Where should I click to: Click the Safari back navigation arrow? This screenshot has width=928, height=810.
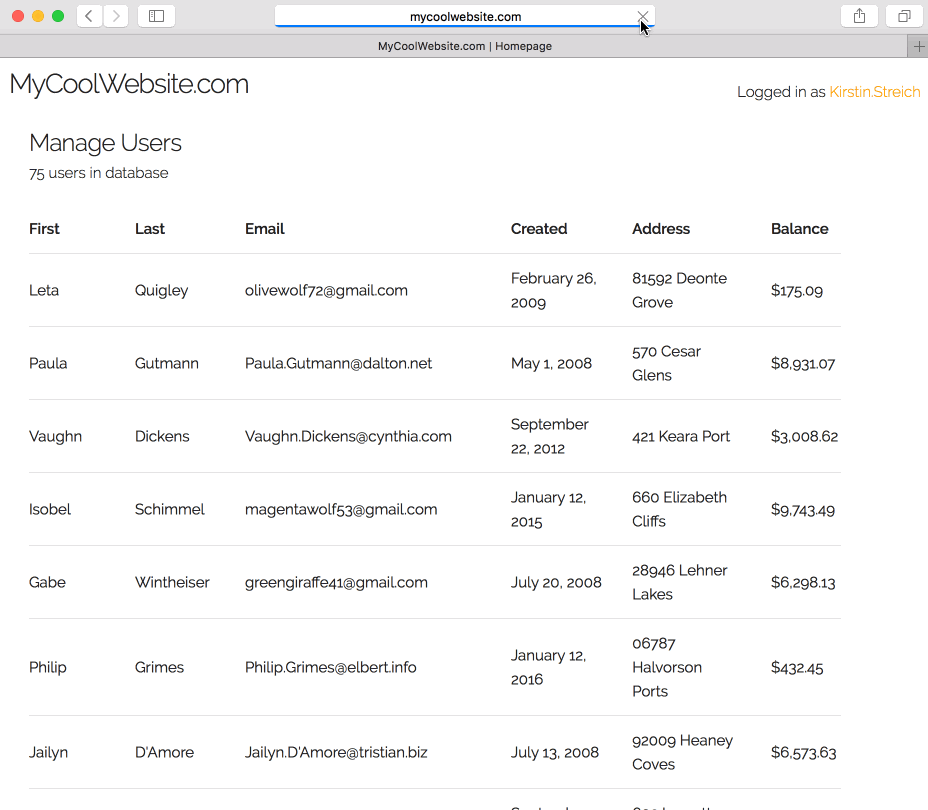tap(89, 16)
